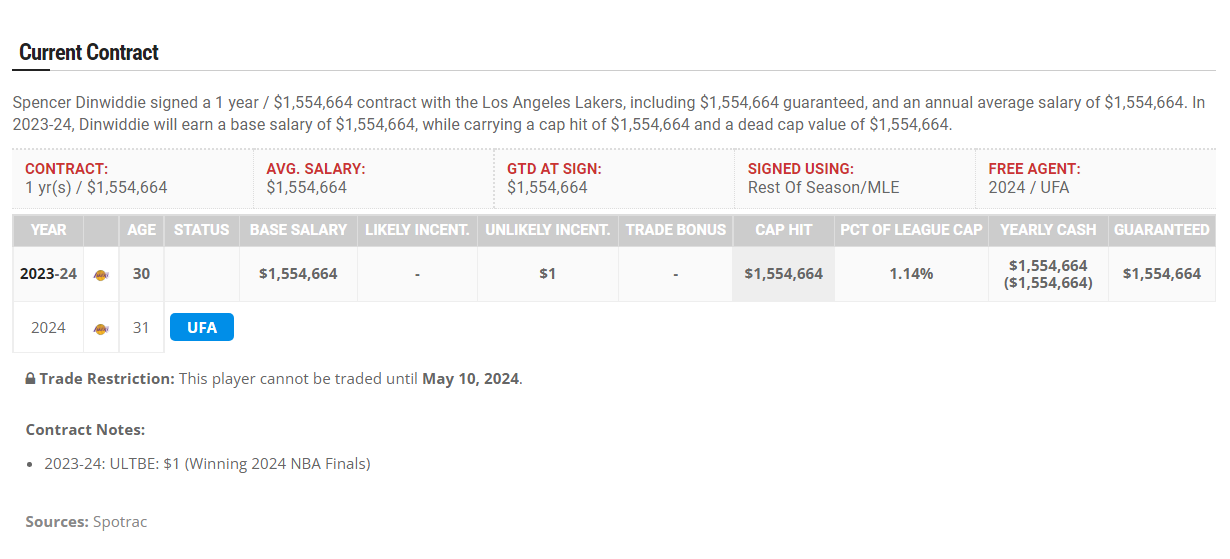Click the GUARANTEED column header
This screenshot has width=1230, height=559.
tap(1161, 230)
